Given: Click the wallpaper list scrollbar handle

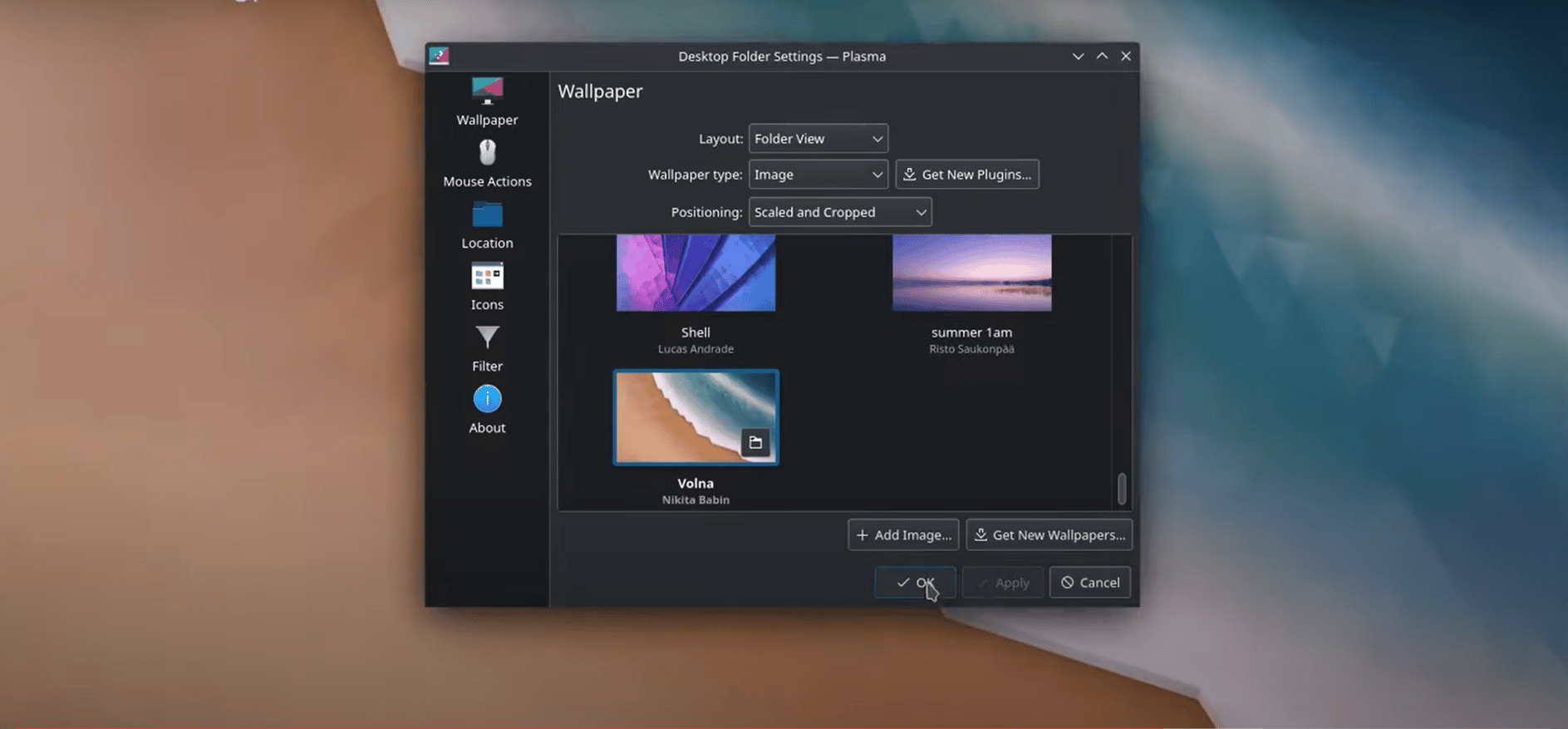Looking at the screenshot, I should click(x=1122, y=489).
